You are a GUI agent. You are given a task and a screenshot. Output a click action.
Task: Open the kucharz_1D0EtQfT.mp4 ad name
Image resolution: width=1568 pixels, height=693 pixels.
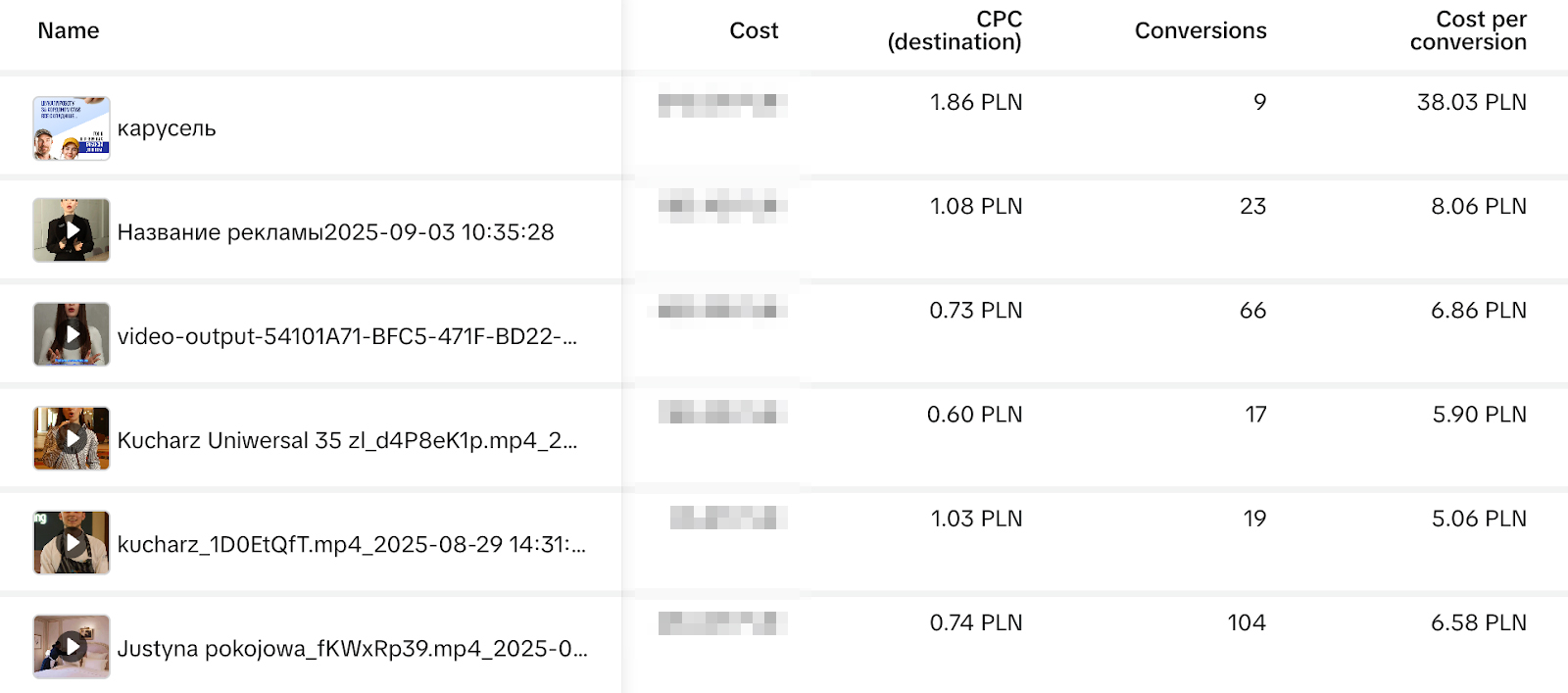click(x=351, y=545)
